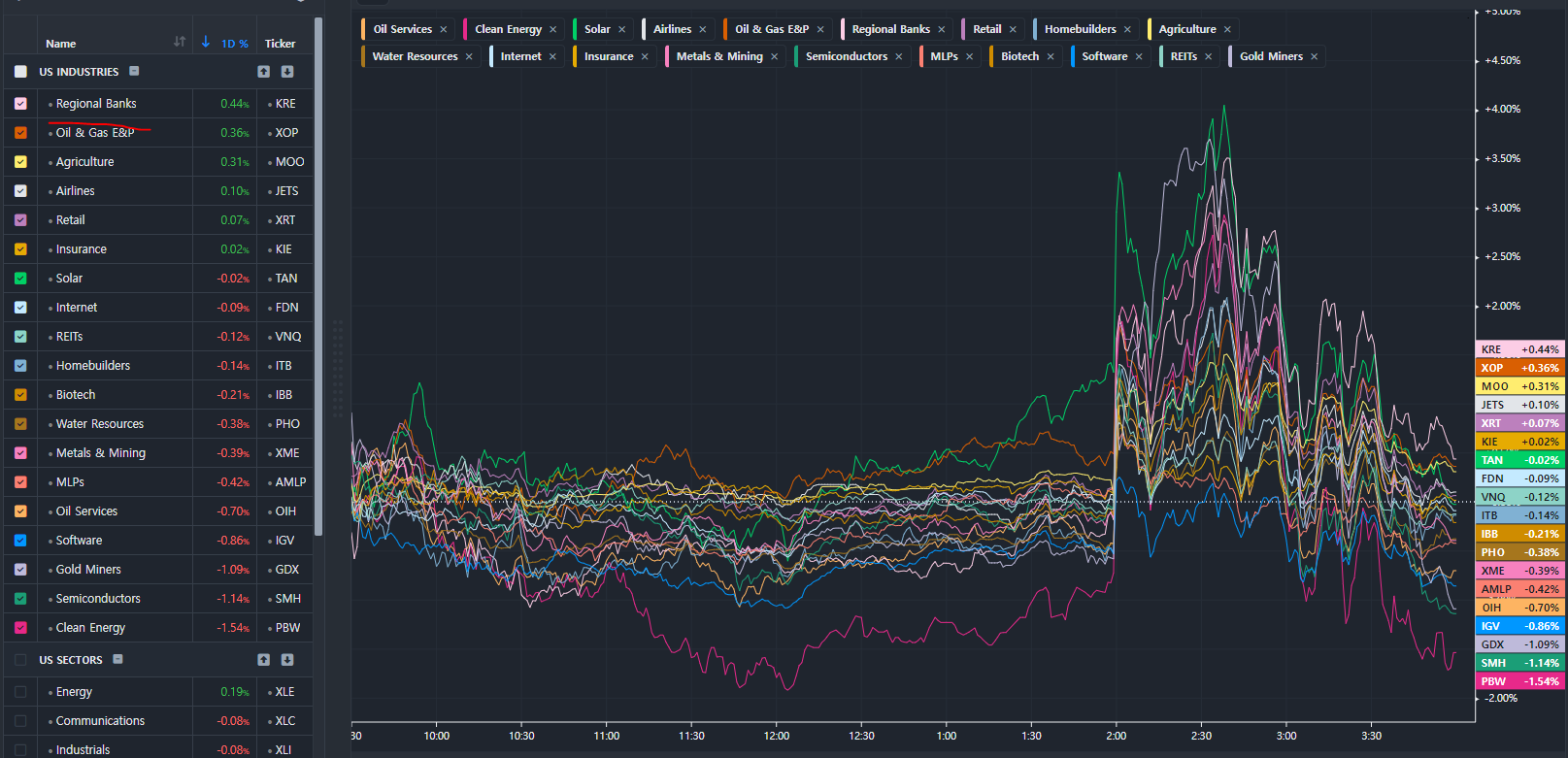Move US Industries group up with arrow icon
Viewport: 1568px width, 758px height.
pyautogui.click(x=263, y=72)
